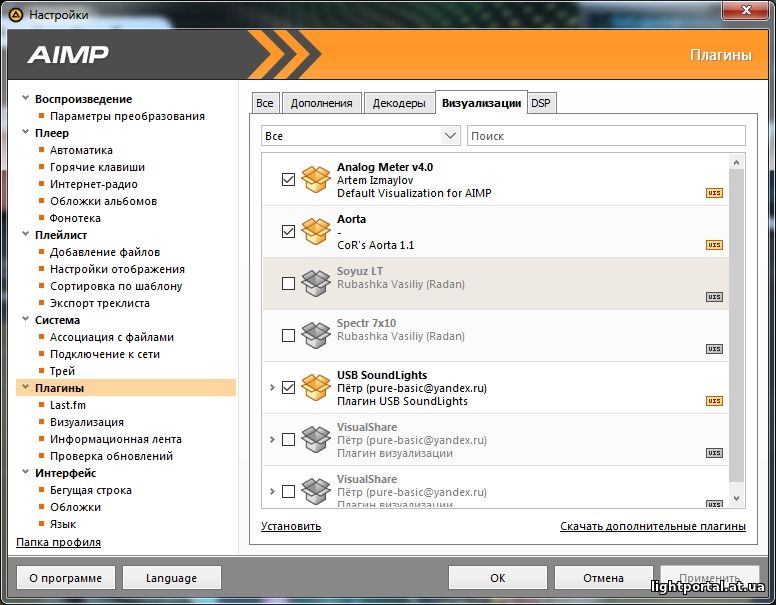The image size is (776, 605).
Task: Open Экспорт треклиста page
Action: (100, 303)
